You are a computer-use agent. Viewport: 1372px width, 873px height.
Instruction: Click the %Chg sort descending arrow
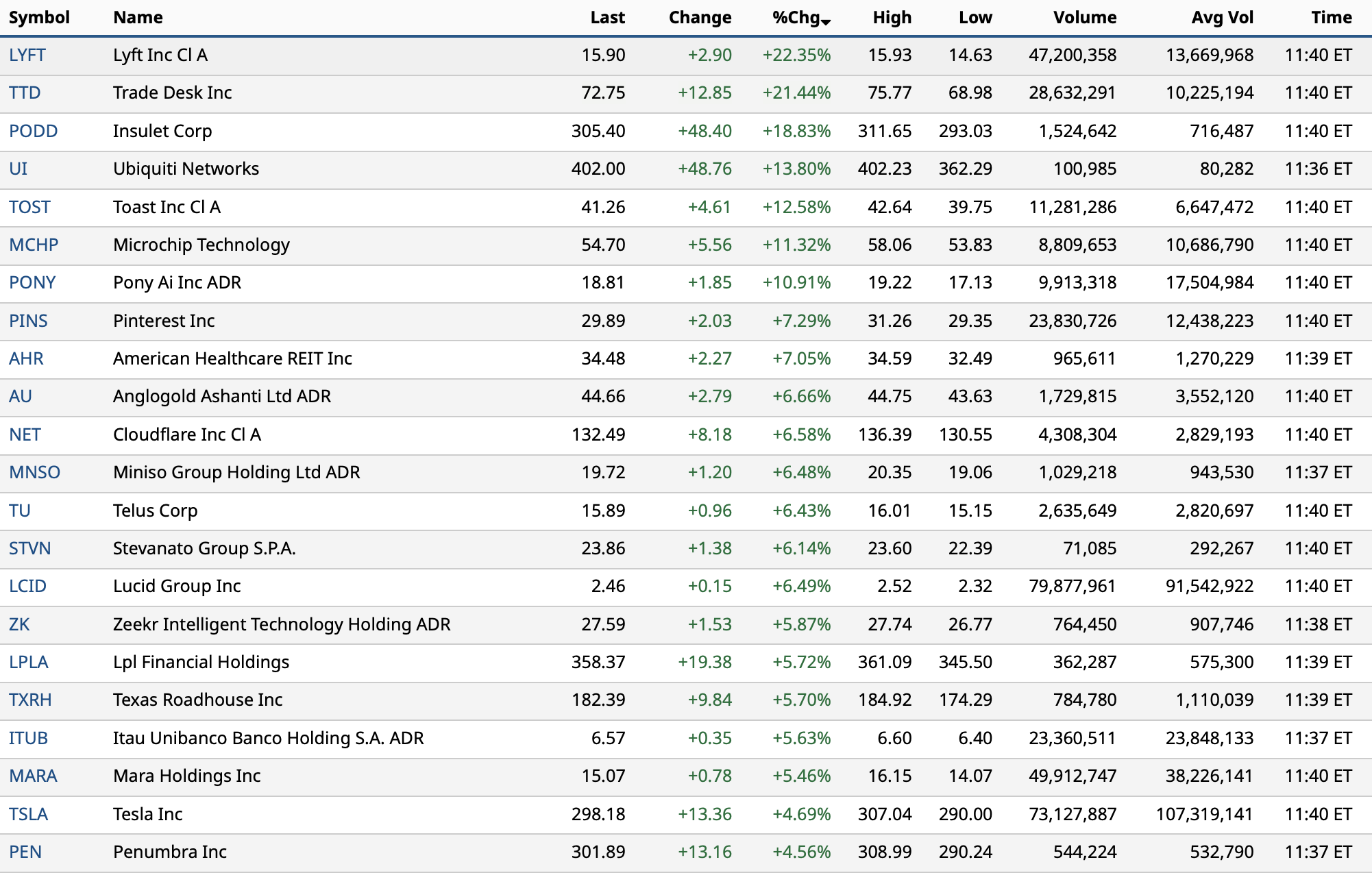[x=826, y=23]
